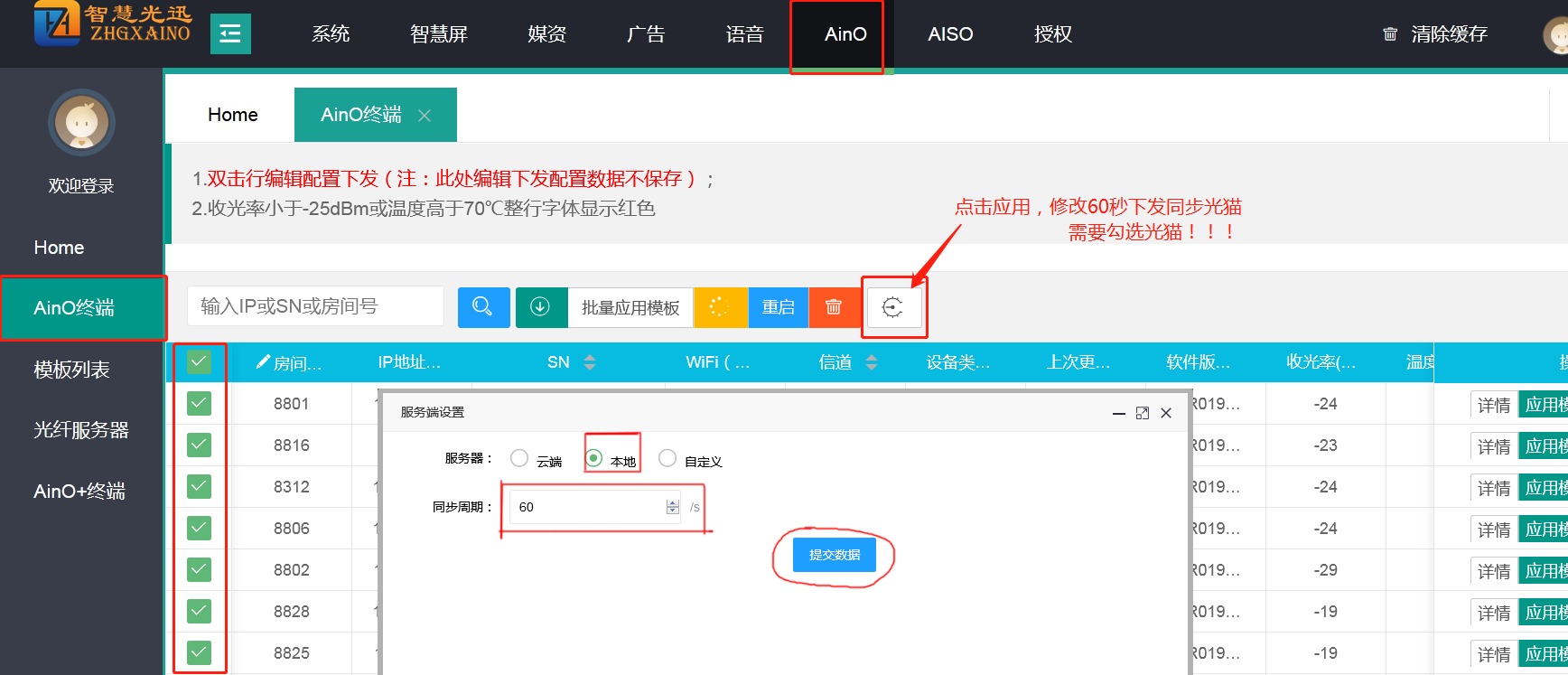Screen dimensions: 1568x675
Task: Open the 智慧屏 top menu
Action: click(439, 34)
